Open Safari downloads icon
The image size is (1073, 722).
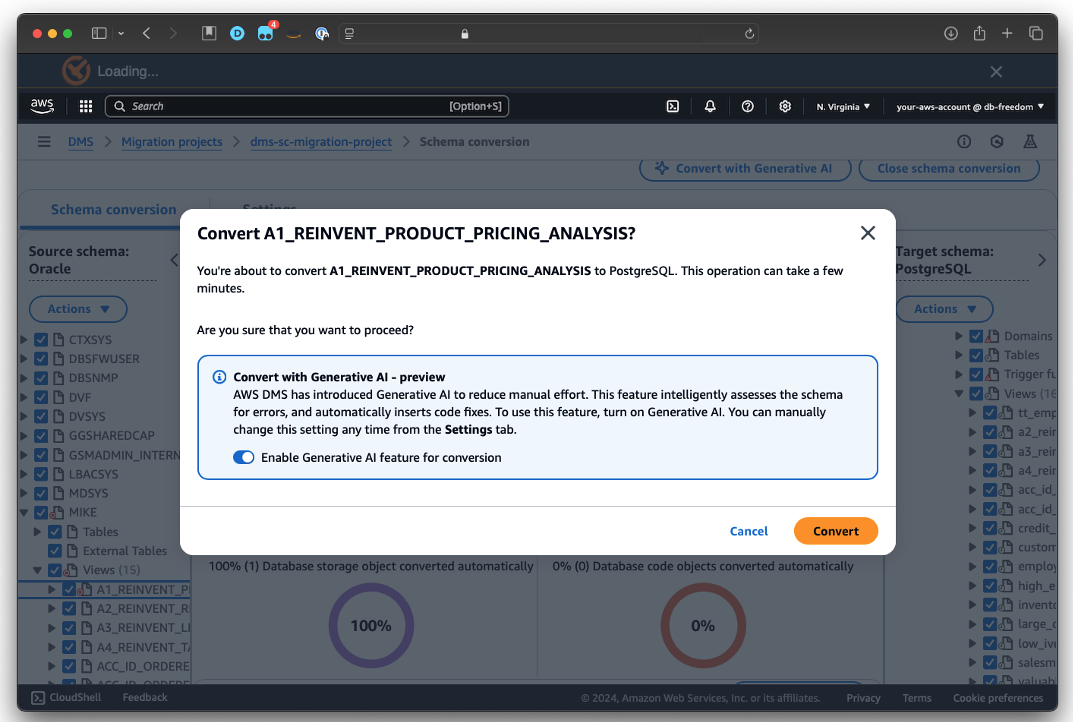coord(951,33)
